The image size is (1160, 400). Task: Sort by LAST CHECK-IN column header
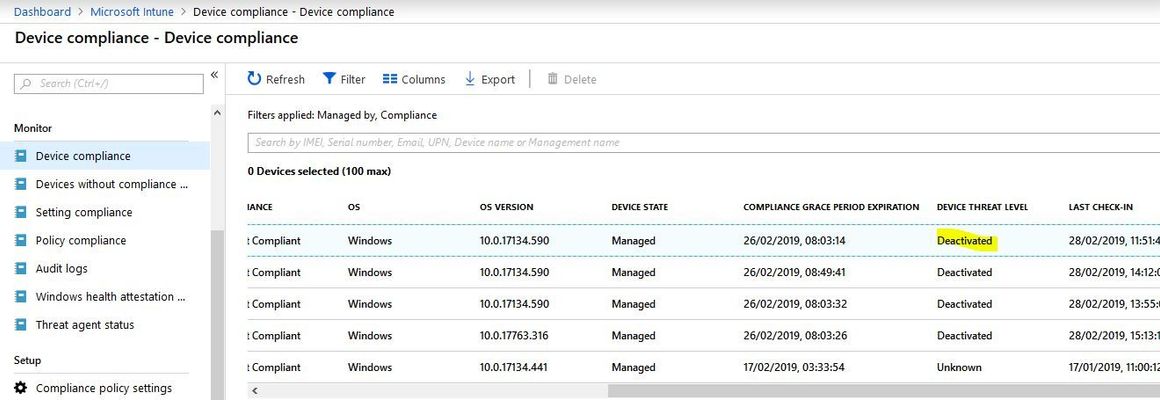(1100, 207)
